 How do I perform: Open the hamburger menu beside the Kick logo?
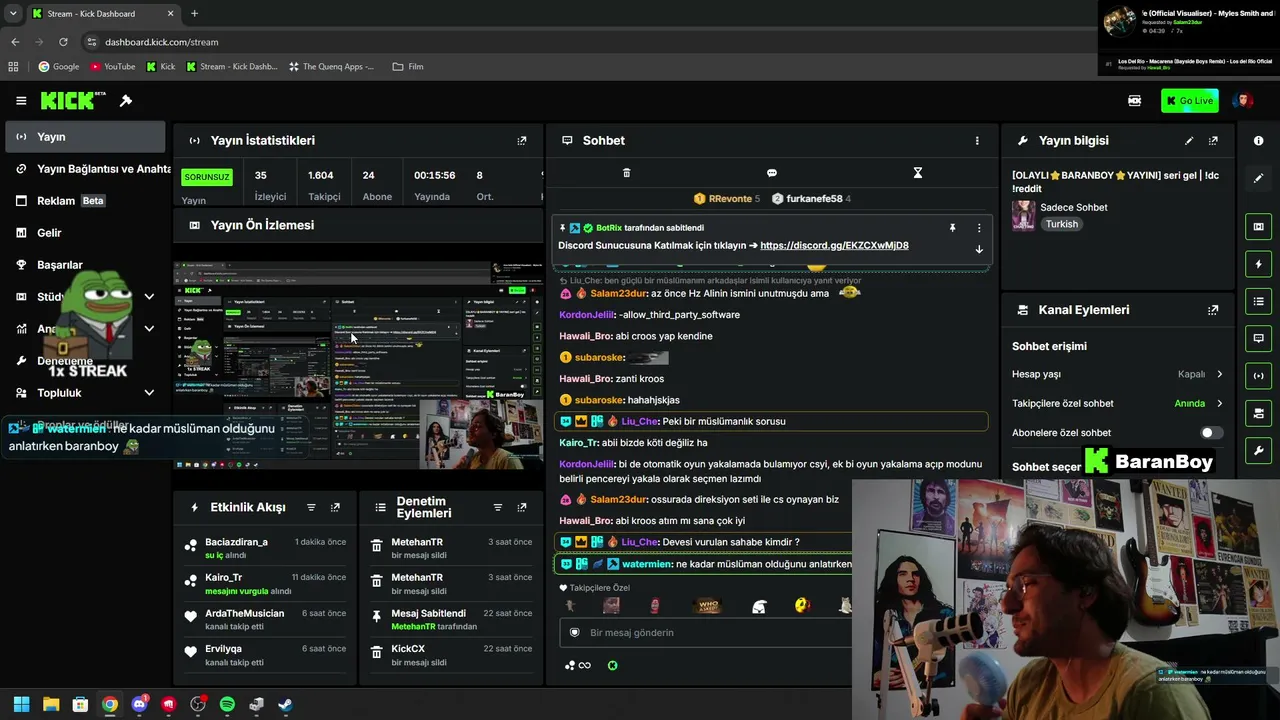21,101
